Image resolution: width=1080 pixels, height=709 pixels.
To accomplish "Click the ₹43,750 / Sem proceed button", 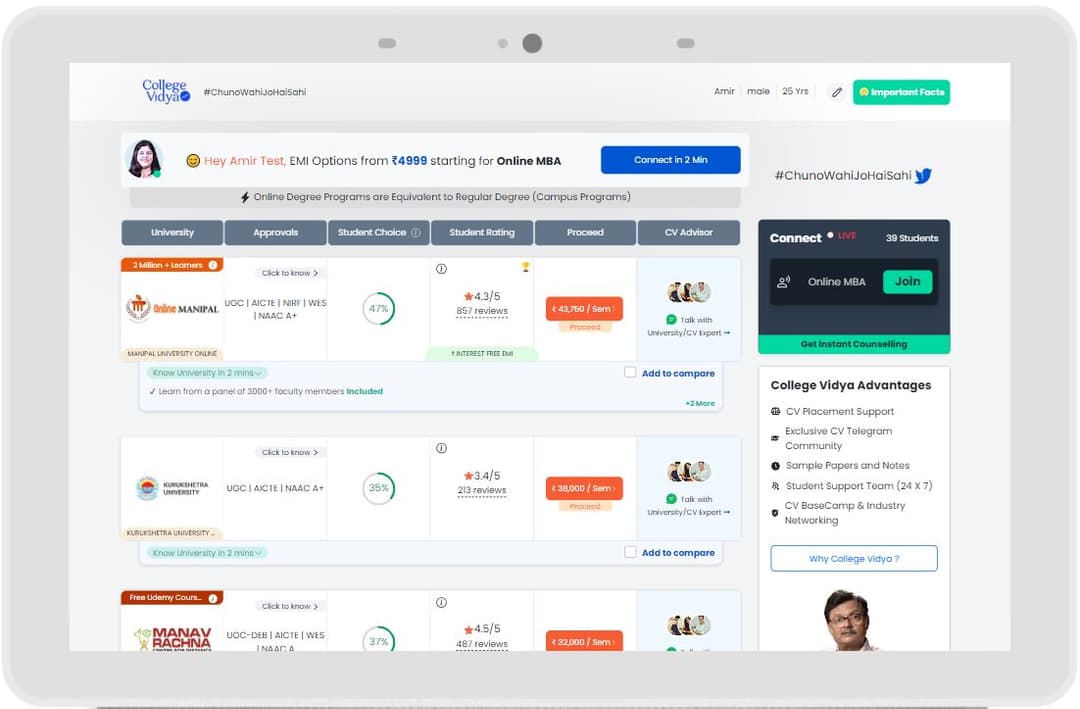I will (584, 309).
